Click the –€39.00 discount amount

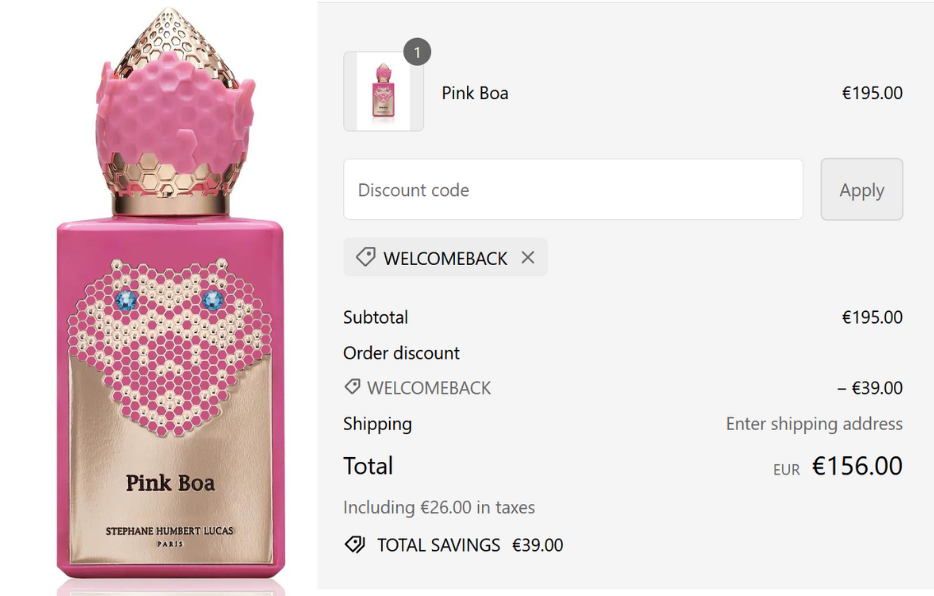coord(870,388)
